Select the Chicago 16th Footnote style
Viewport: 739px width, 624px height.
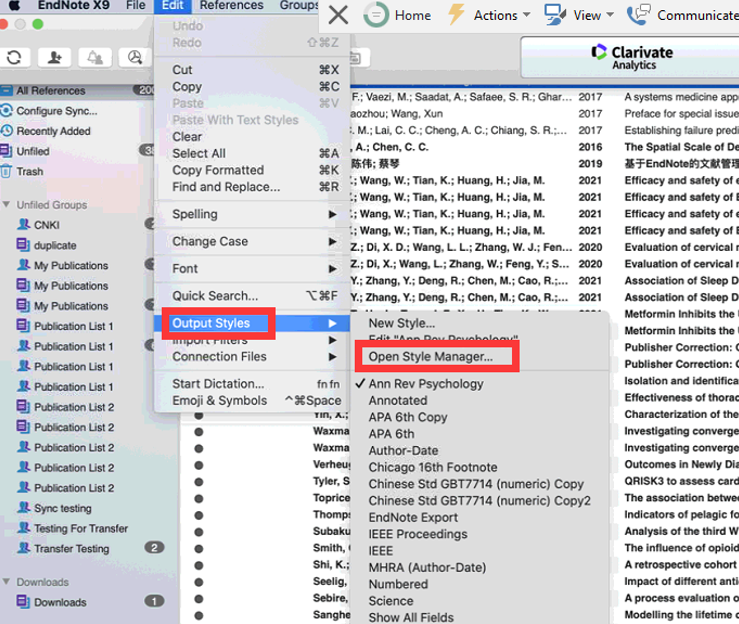tap(433, 467)
